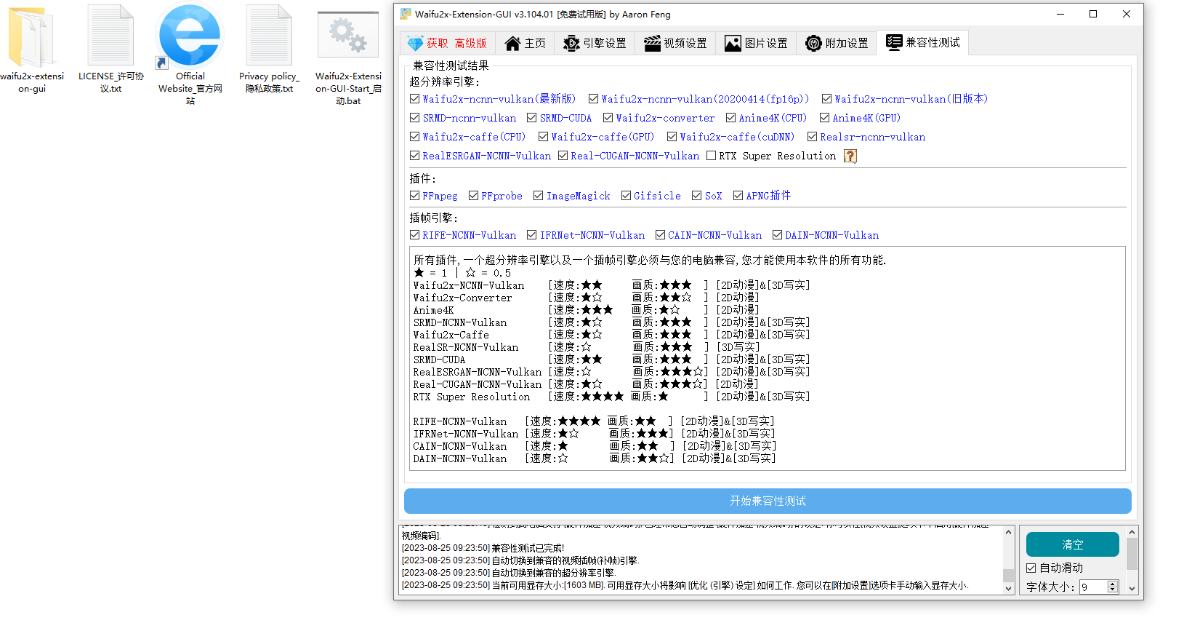Uncheck the ImageMagick plugin checkbox
The height and width of the screenshot is (631, 1200).
[x=538, y=196]
